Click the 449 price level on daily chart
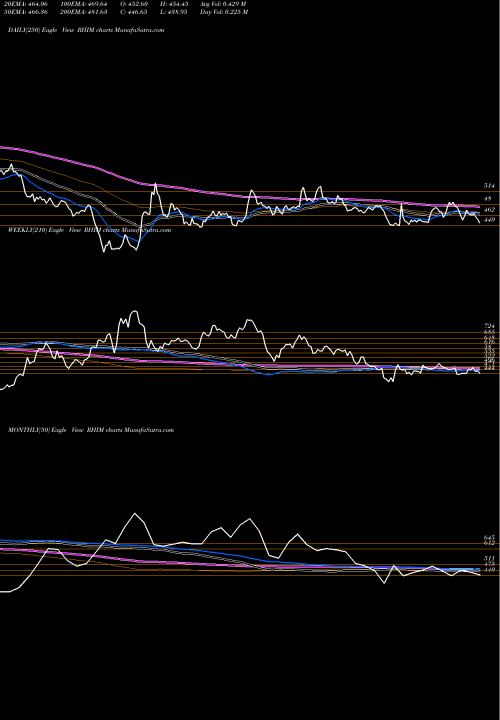The width and height of the screenshot is (500, 720). point(489,220)
